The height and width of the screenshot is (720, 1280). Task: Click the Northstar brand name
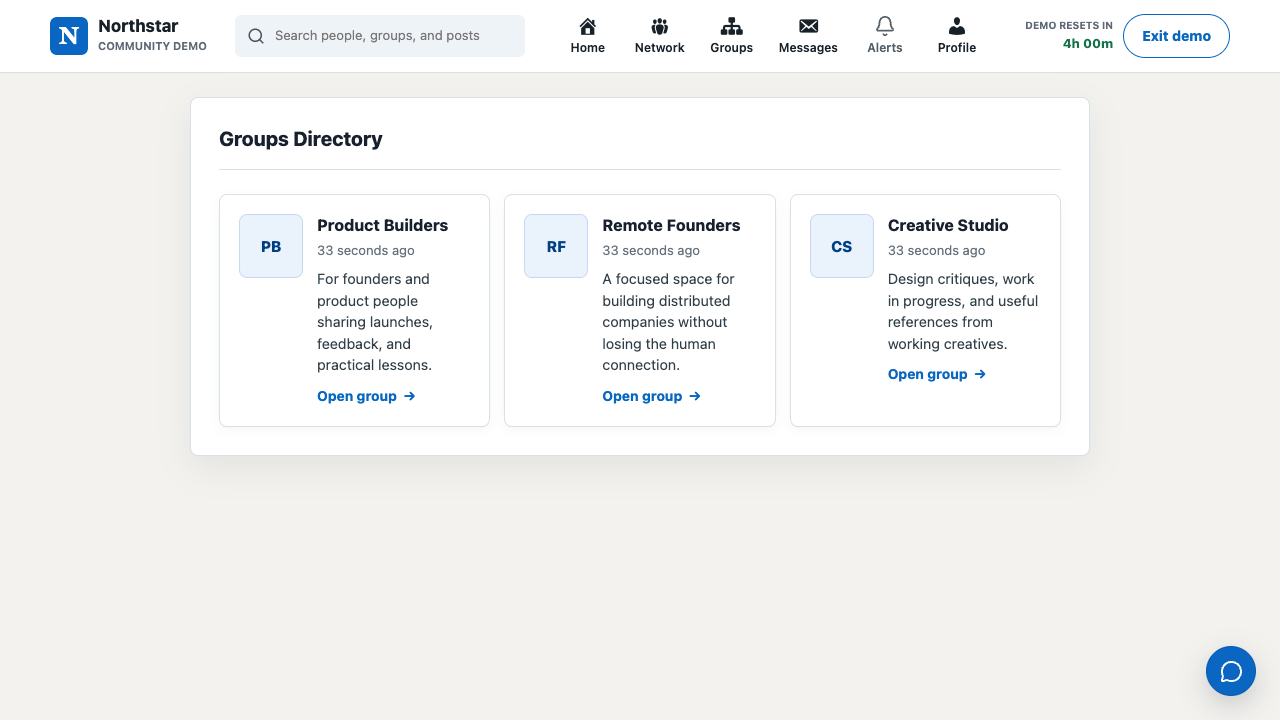click(138, 26)
